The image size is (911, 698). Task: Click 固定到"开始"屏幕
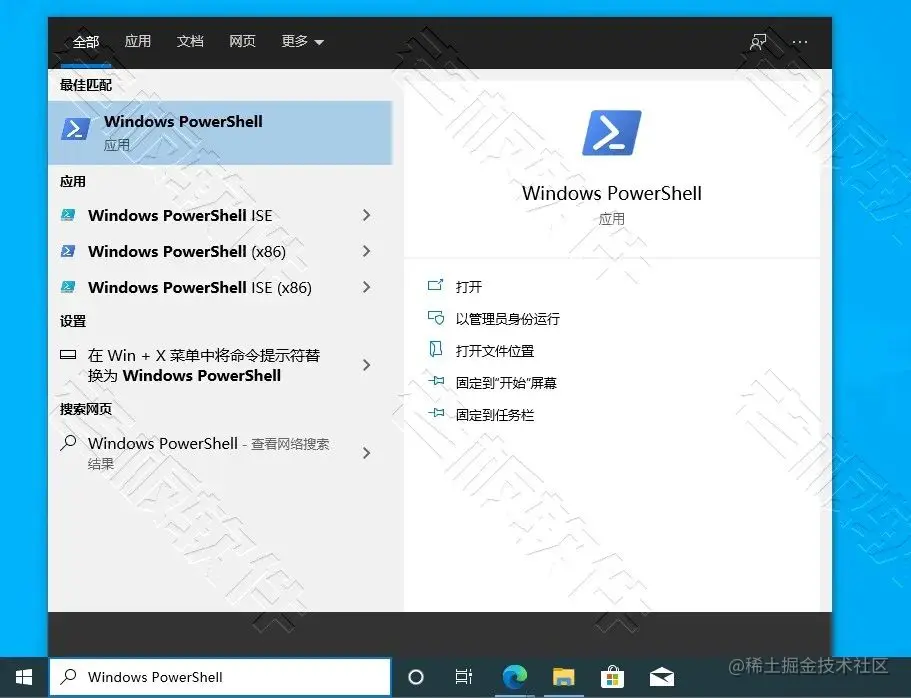coord(506,382)
